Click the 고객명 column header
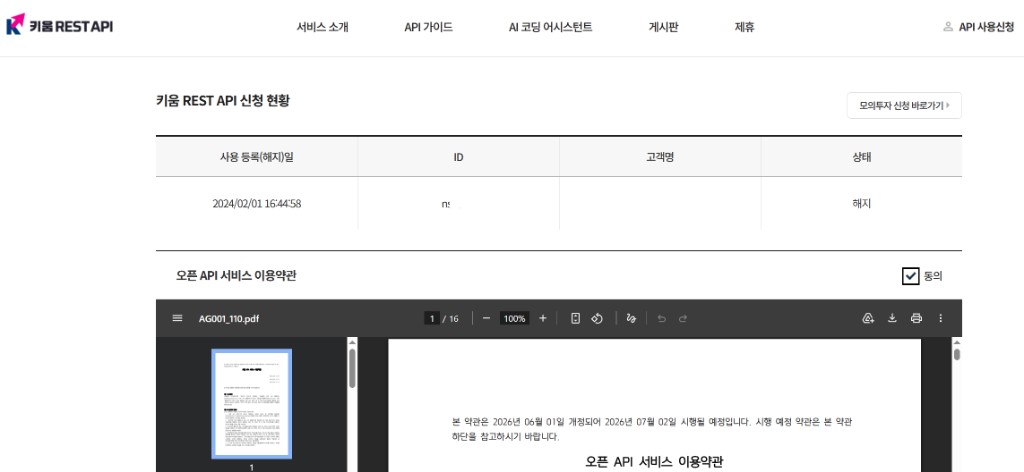 coord(660,157)
